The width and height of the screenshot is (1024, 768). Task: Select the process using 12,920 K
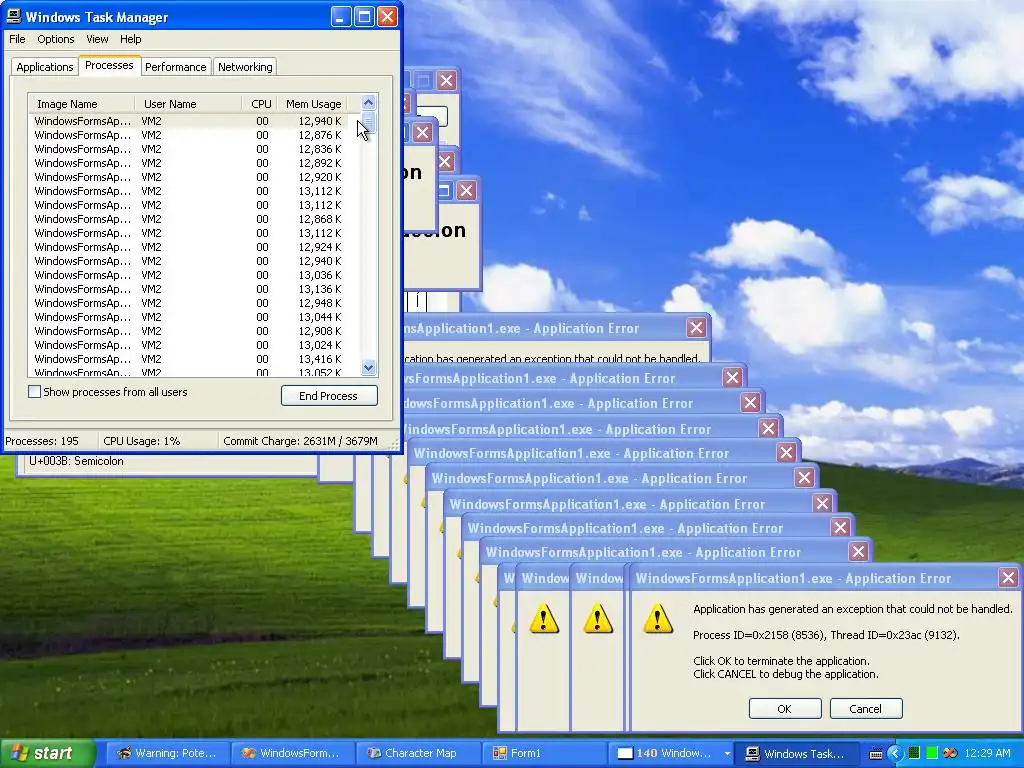[x=193, y=177]
